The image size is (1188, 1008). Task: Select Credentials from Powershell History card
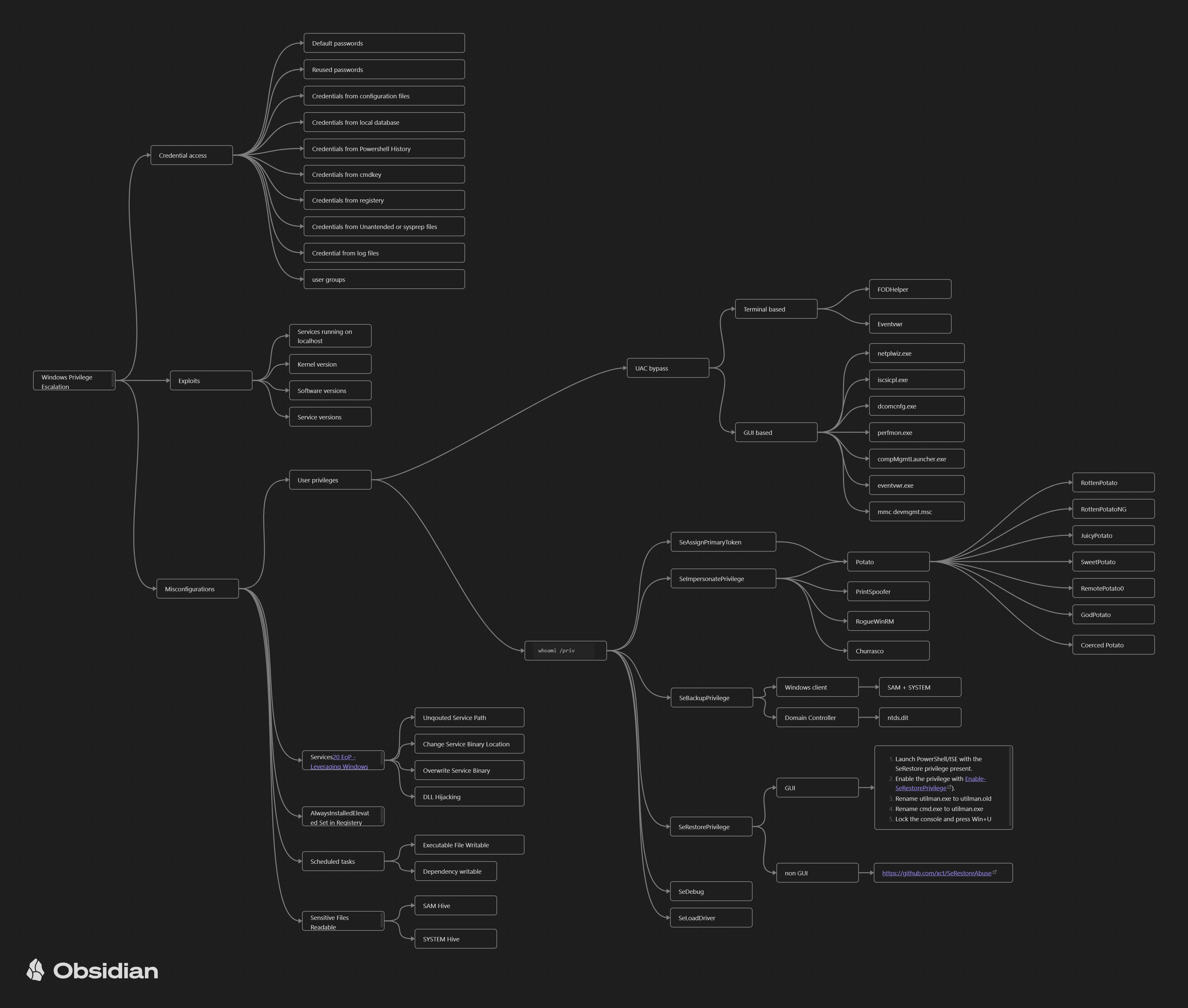coord(384,148)
